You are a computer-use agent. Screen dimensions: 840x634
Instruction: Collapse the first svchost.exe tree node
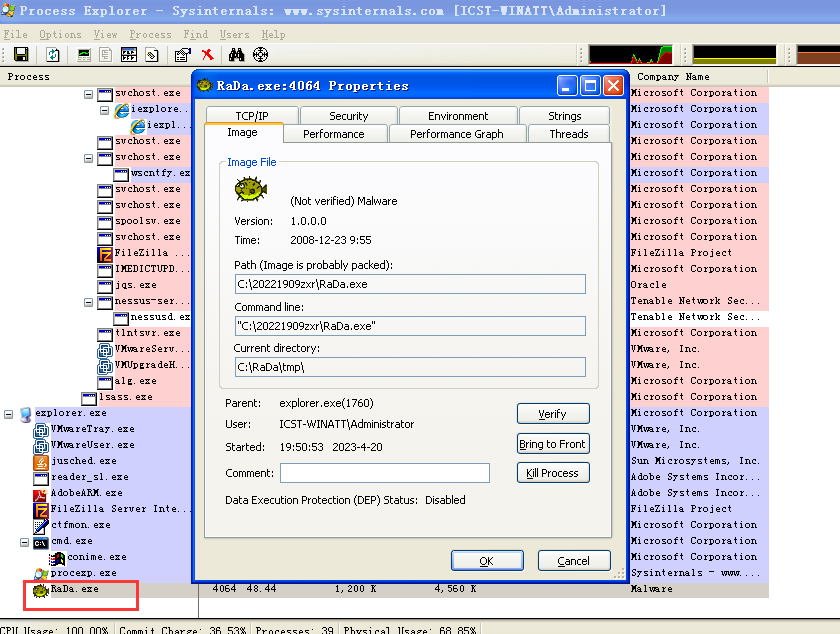point(88,94)
